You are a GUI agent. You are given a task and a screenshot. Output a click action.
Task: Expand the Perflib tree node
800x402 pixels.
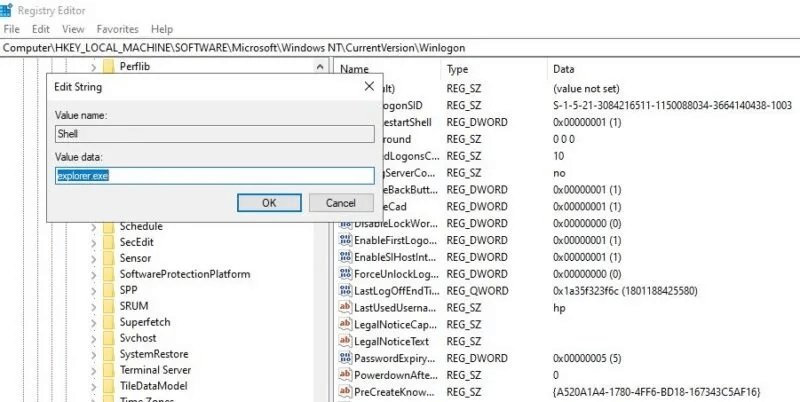click(93, 67)
